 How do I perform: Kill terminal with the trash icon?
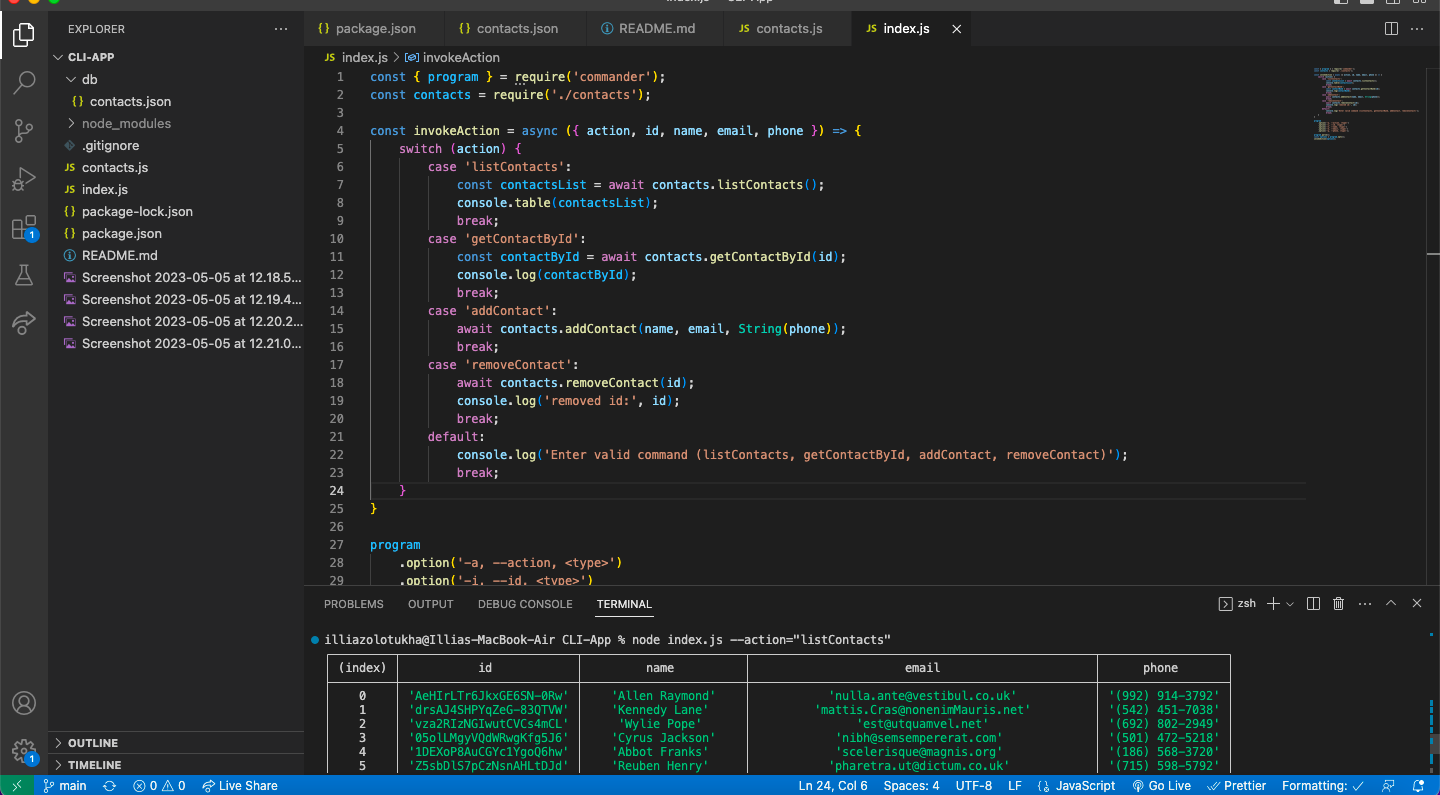coord(1339,604)
